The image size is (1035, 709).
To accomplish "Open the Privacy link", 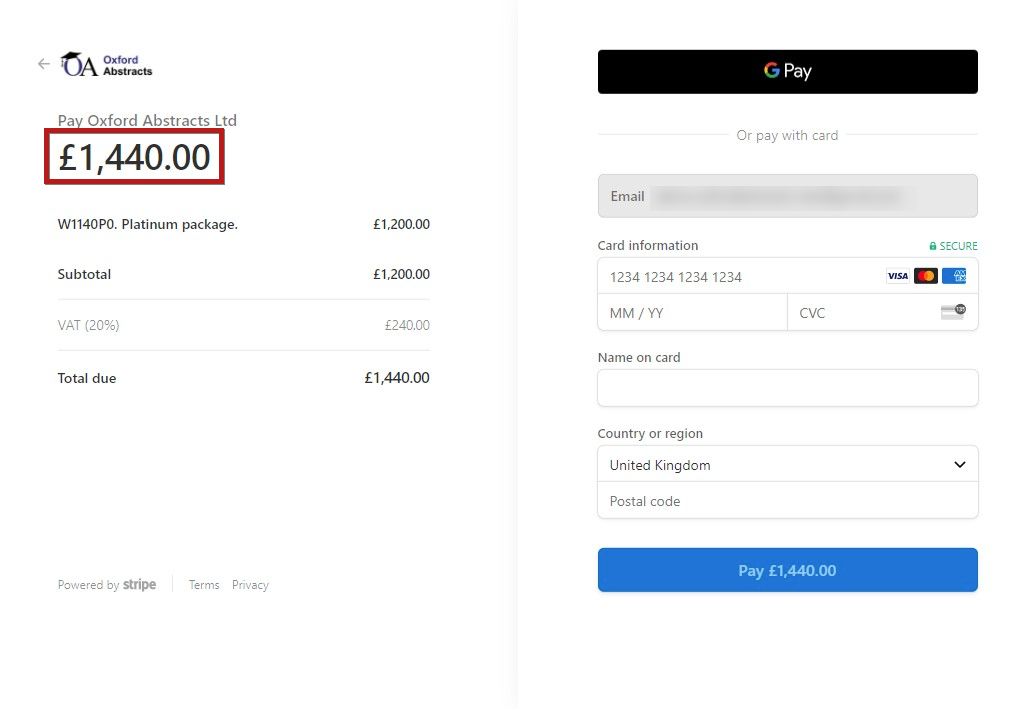I will [250, 585].
